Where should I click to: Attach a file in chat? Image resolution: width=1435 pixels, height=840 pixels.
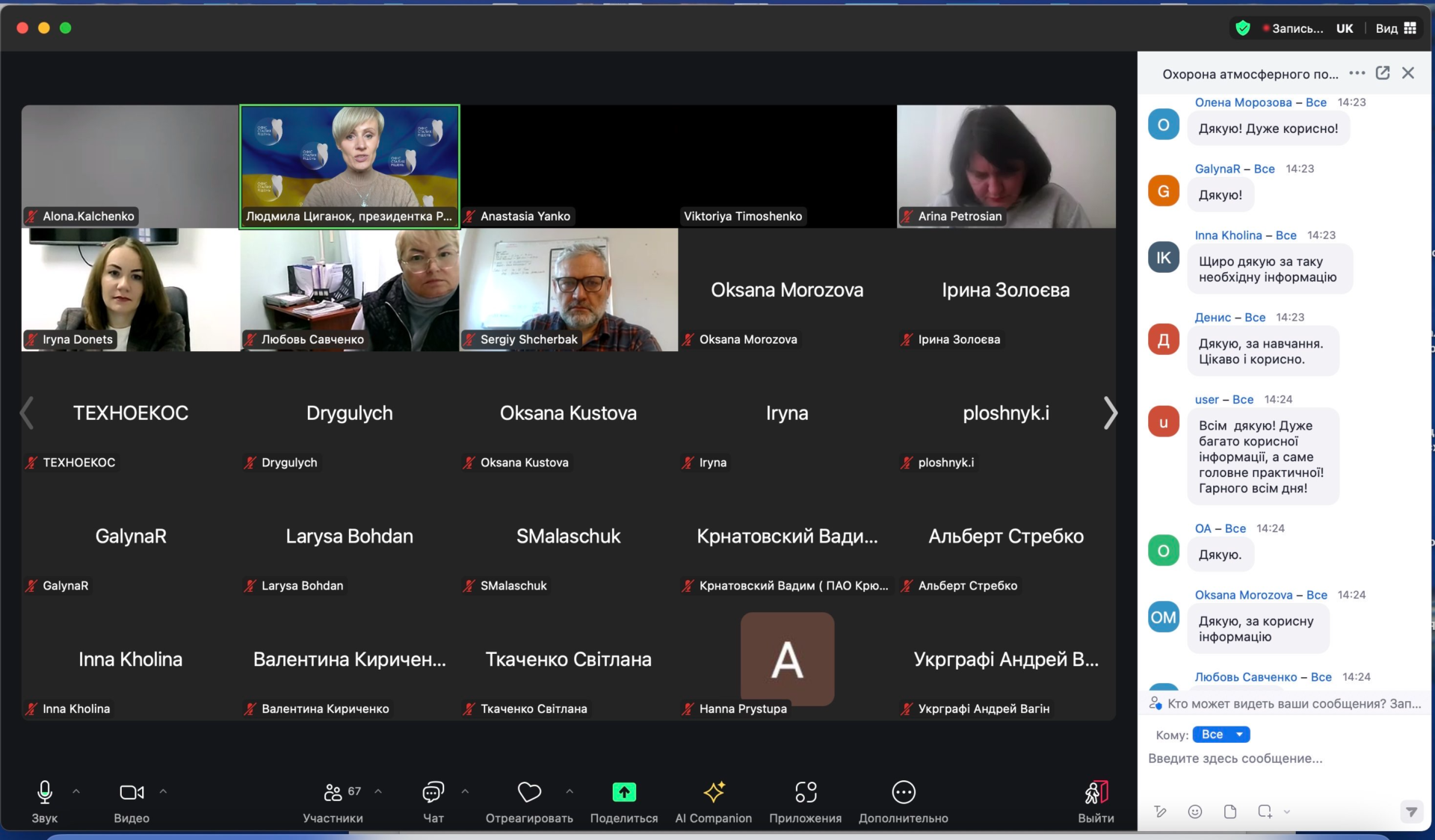(x=1230, y=812)
